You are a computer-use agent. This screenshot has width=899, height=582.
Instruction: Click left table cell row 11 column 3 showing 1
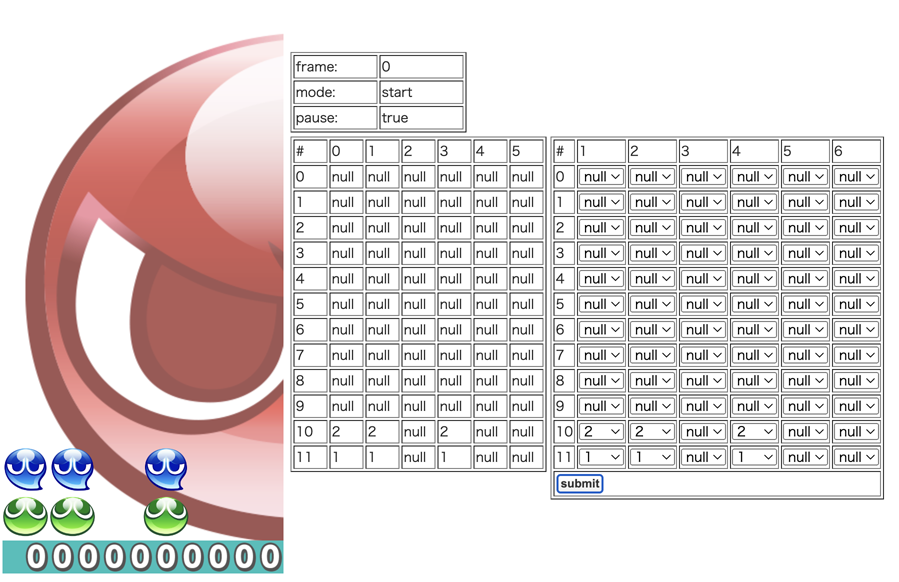point(454,457)
